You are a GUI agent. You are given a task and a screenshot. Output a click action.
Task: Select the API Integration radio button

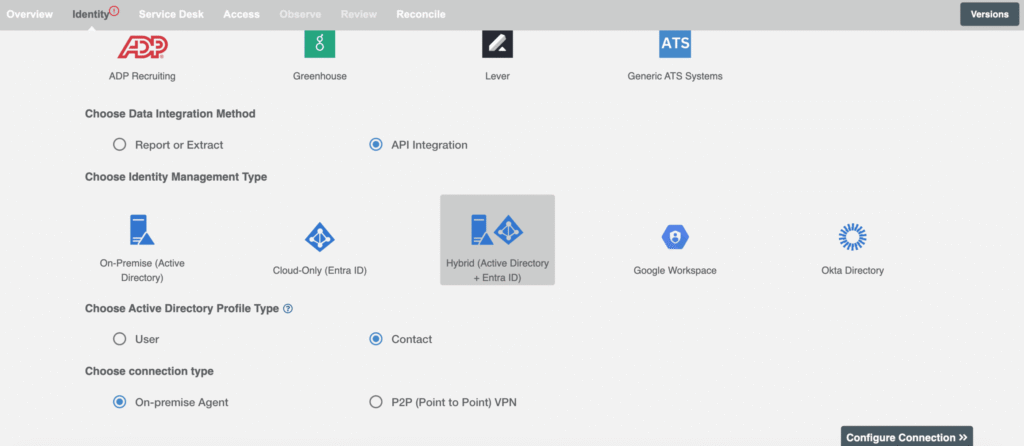pos(376,145)
